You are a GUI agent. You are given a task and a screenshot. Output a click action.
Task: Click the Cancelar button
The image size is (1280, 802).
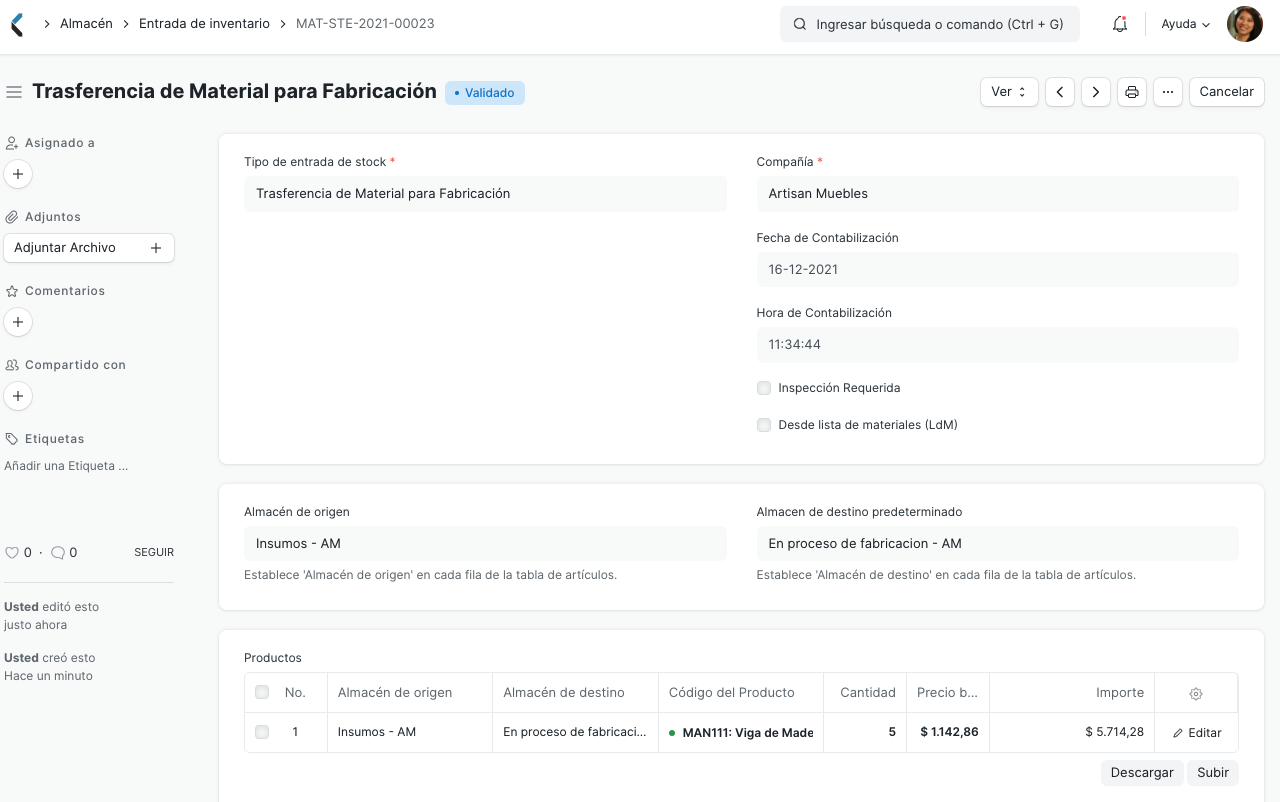(x=1226, y=92)
